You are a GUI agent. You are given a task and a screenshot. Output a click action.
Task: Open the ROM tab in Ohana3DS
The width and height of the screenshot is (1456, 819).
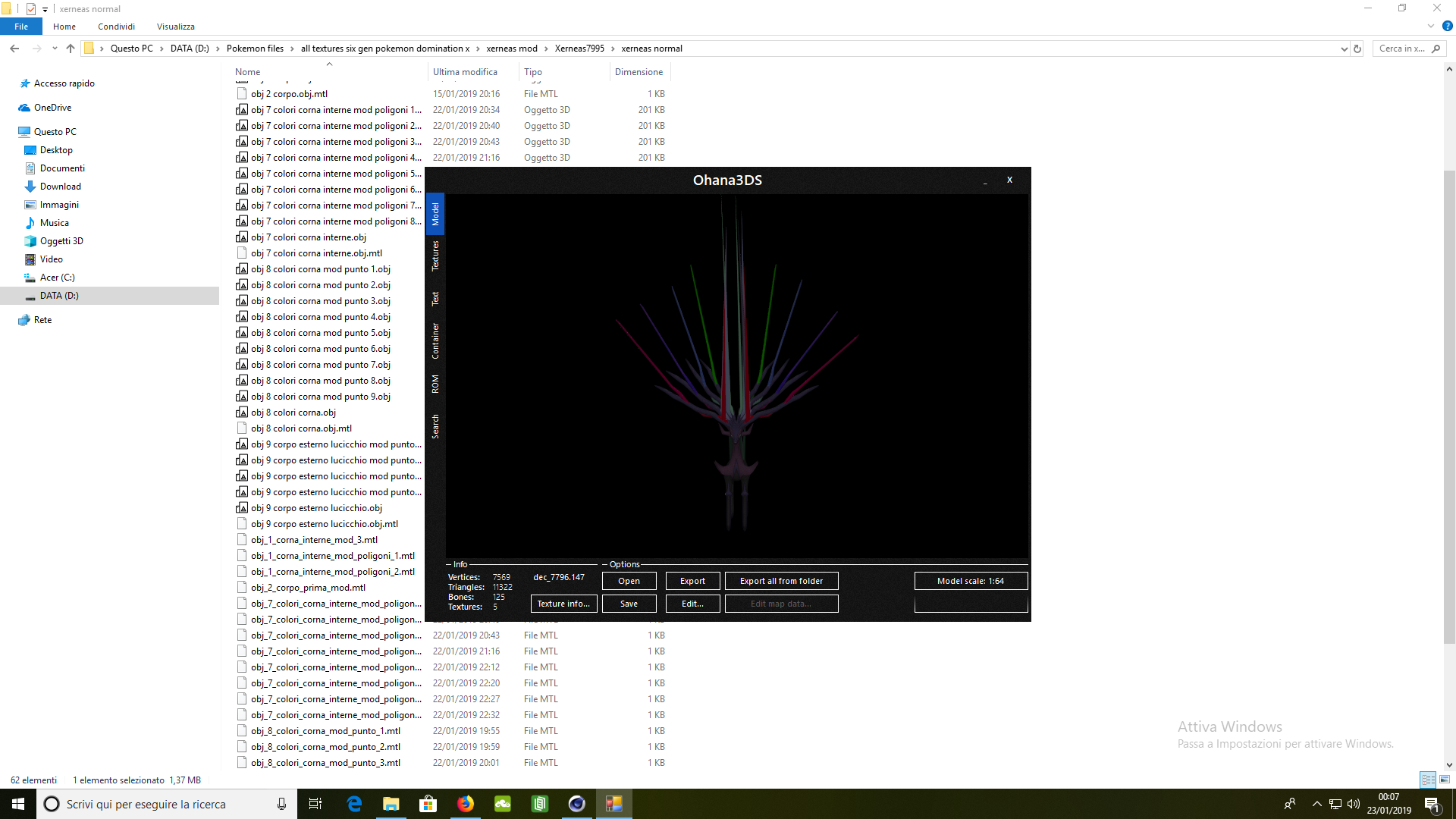pos(435,384)
